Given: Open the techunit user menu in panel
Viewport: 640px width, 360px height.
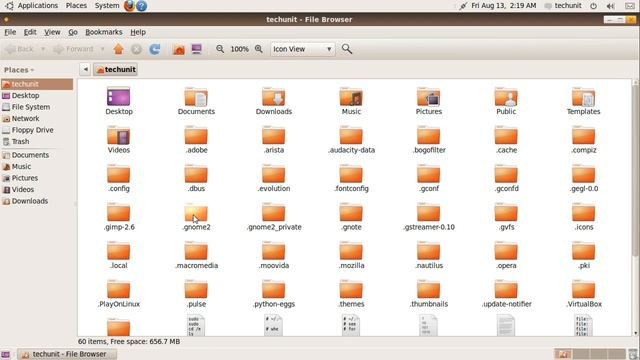Looking at the screenshot, I should pyautogui.click(x=563, y=6).
